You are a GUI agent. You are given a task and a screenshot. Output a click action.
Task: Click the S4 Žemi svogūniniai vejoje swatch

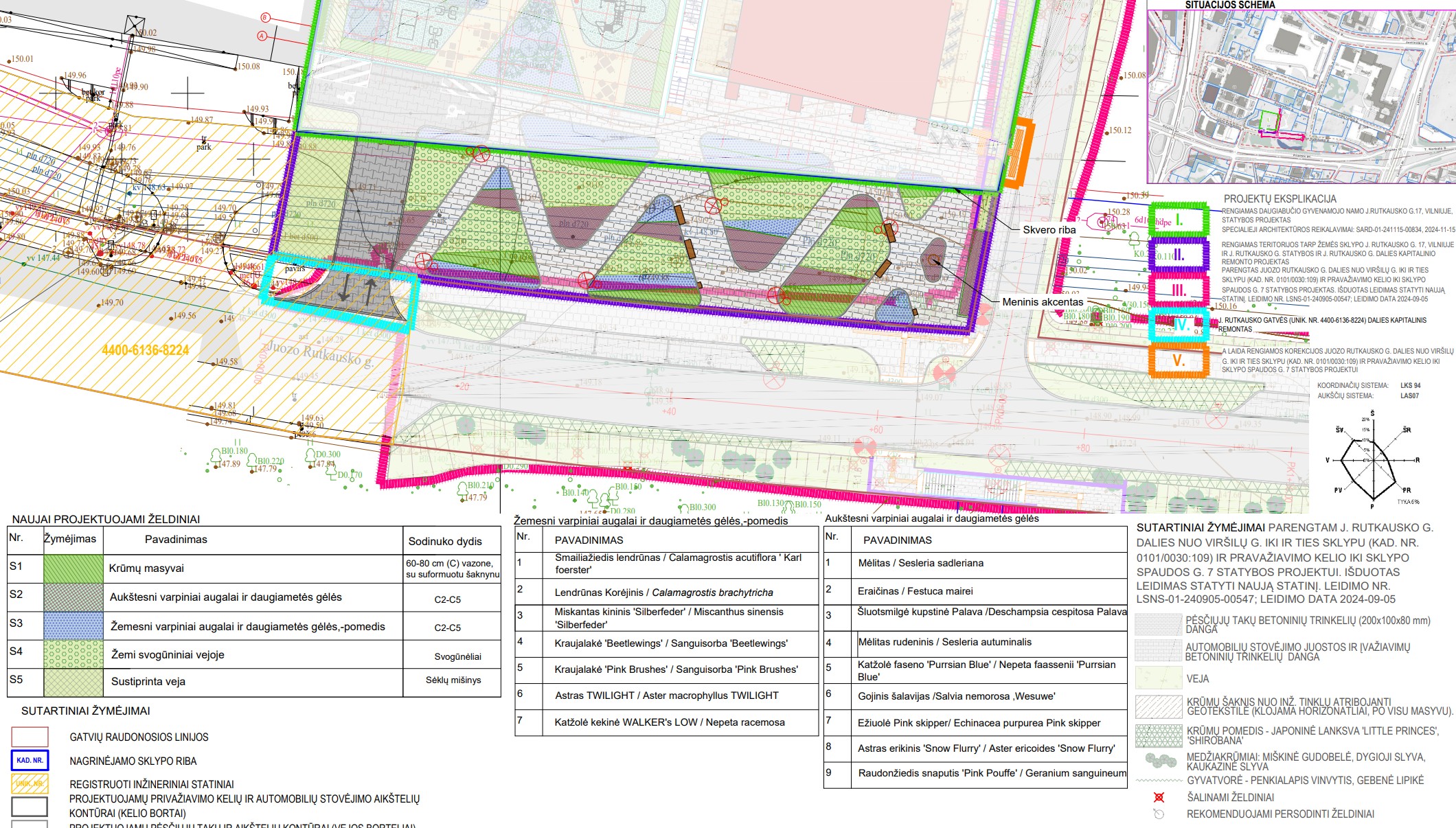tap(73, 654)
